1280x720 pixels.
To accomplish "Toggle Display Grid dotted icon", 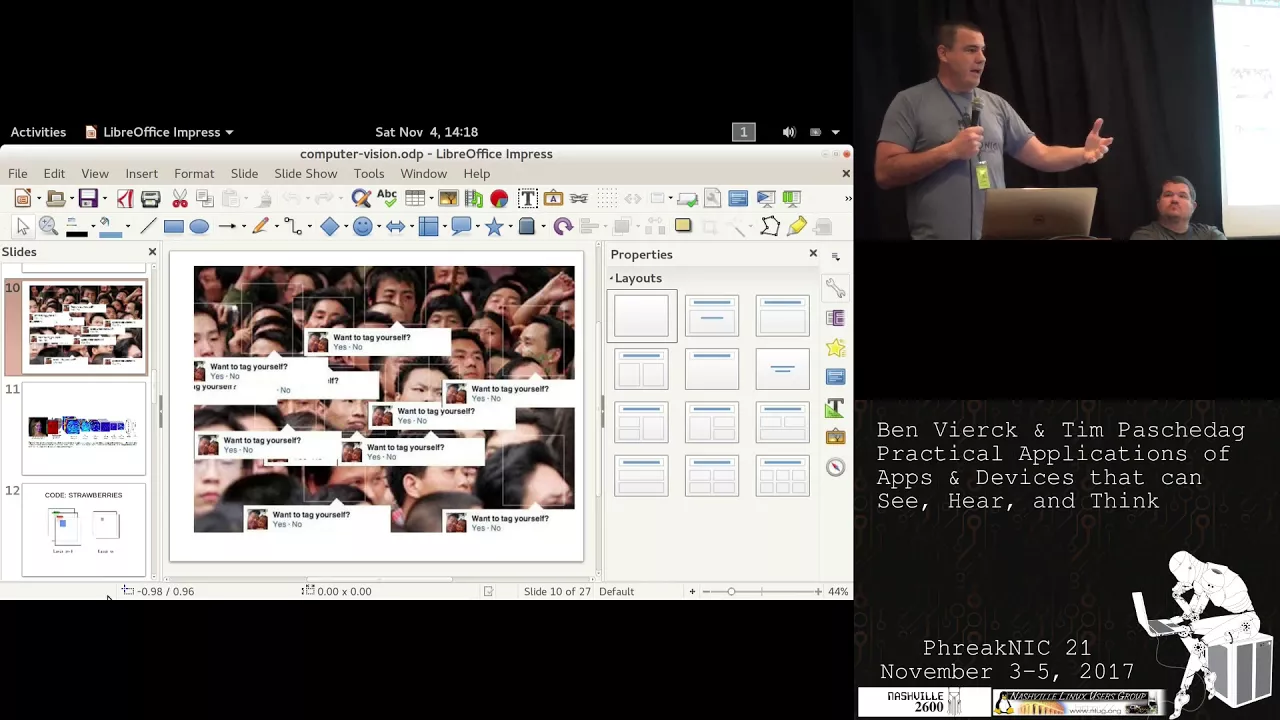I will (x=607, y=198).
